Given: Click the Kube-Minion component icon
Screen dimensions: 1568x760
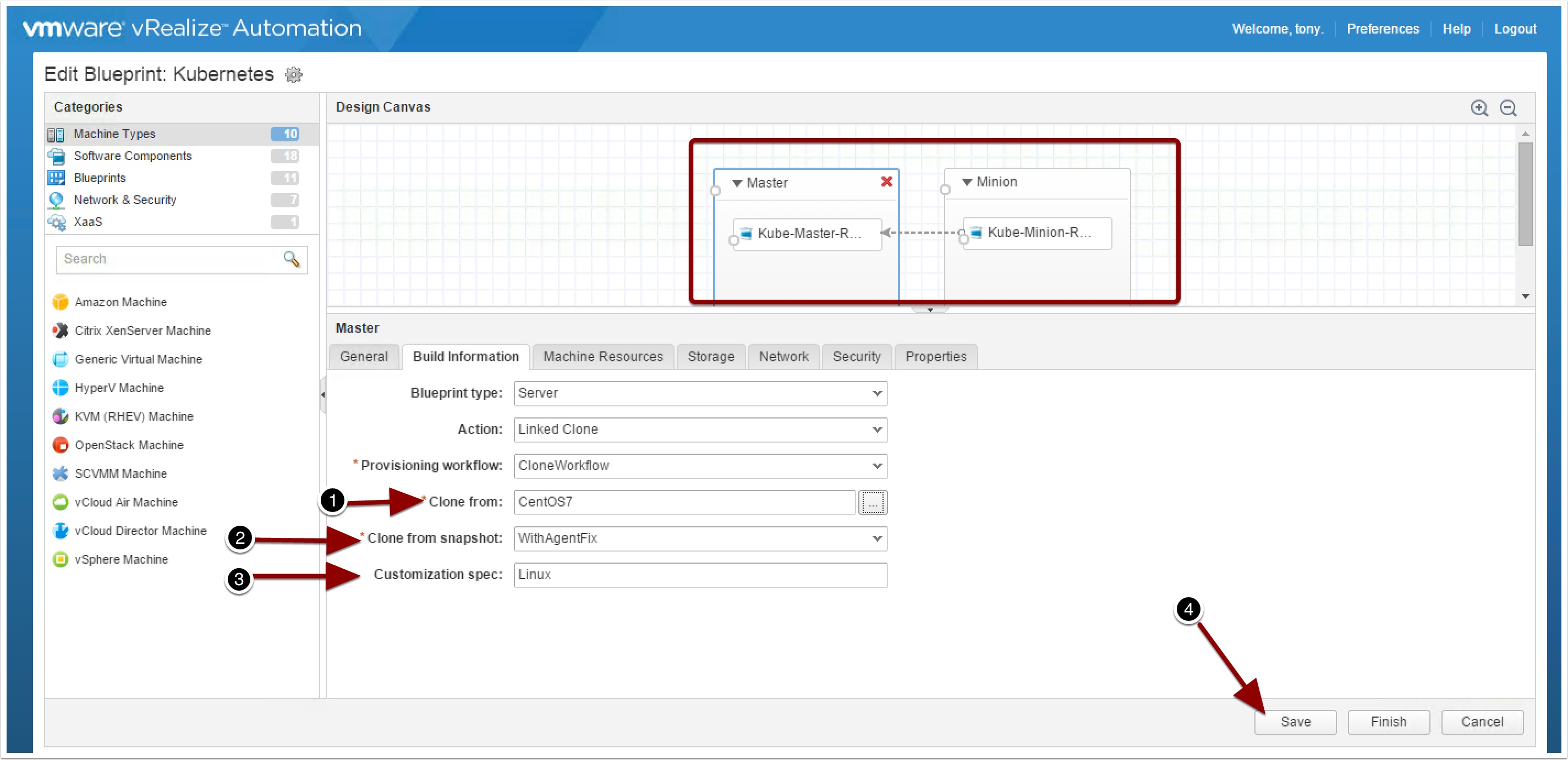Looking at the screenshot, I should coord(976,233).
